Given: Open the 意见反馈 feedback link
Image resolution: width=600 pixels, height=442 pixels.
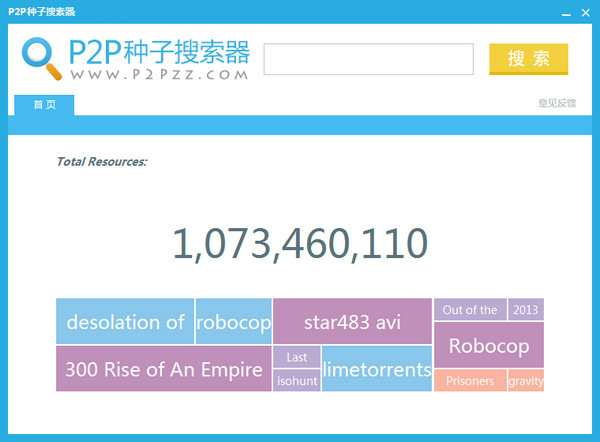Looking at the screenshot, I should pos(557,103).
